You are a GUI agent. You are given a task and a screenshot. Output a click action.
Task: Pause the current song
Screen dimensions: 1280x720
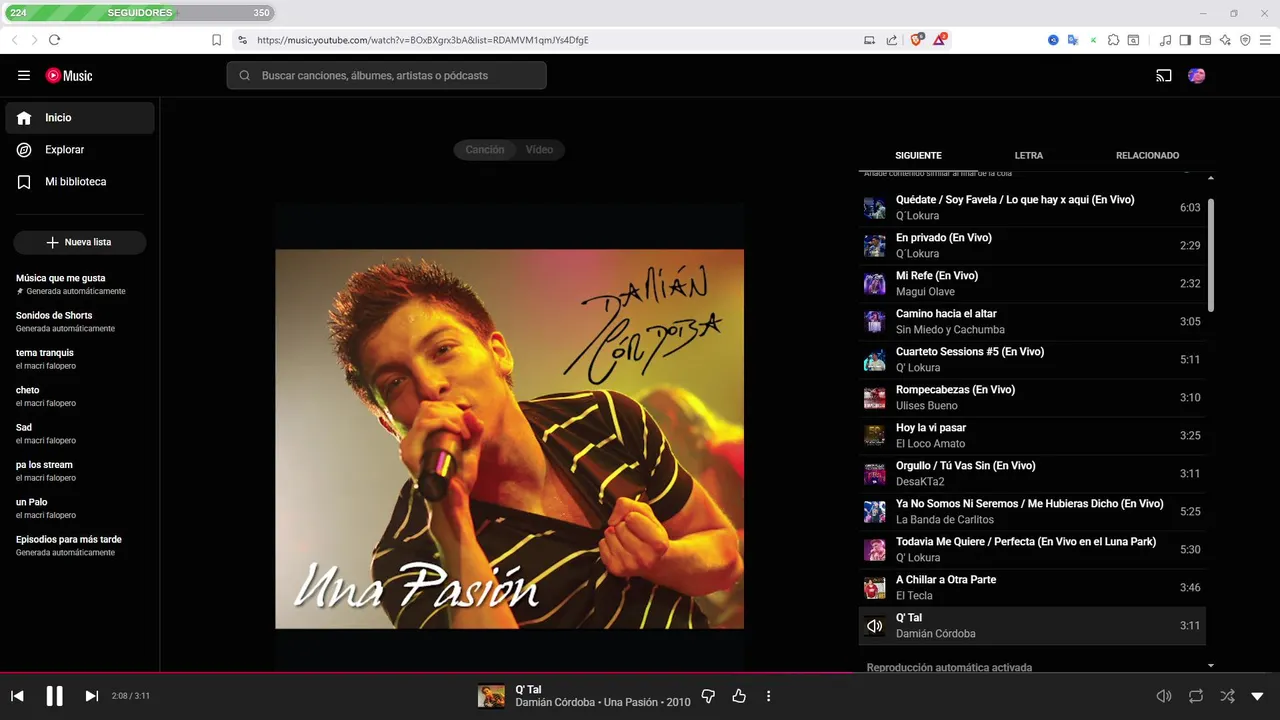pyautogui.click(x=55, y=696)
